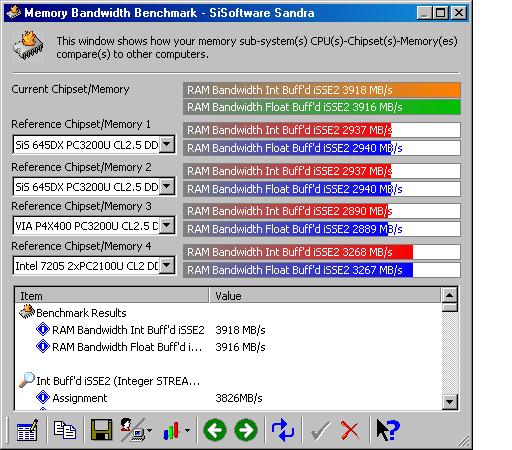Click the copy to clipboard icon
The image size is (512, 450).
[65, 430]
